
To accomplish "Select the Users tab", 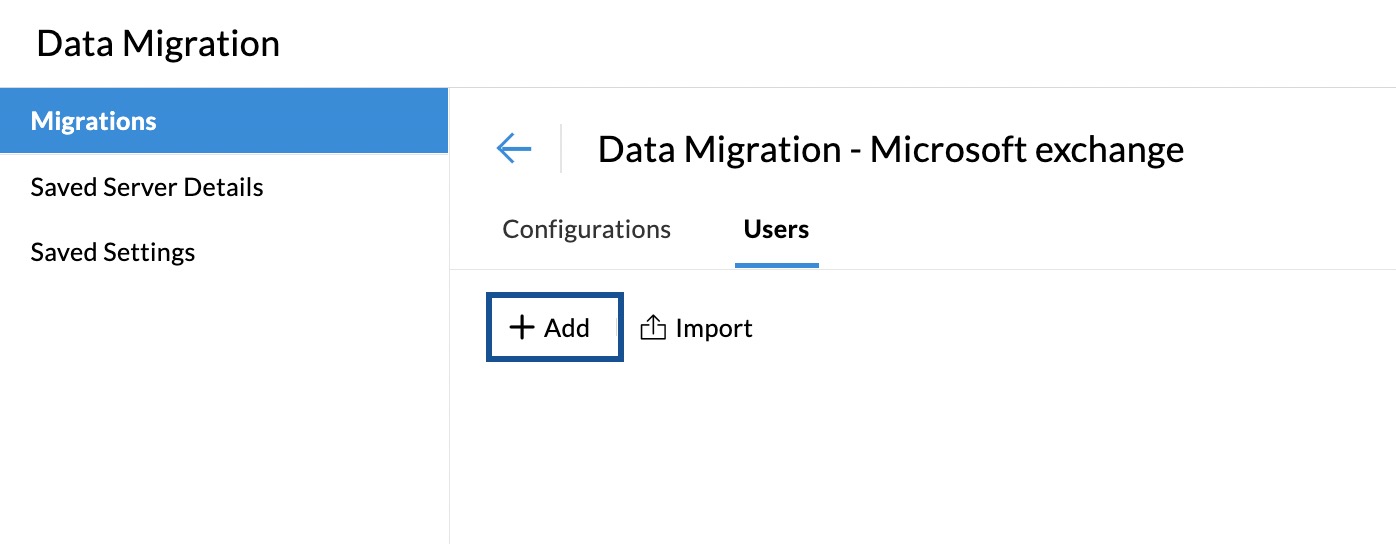I will [x=776, y=229].
